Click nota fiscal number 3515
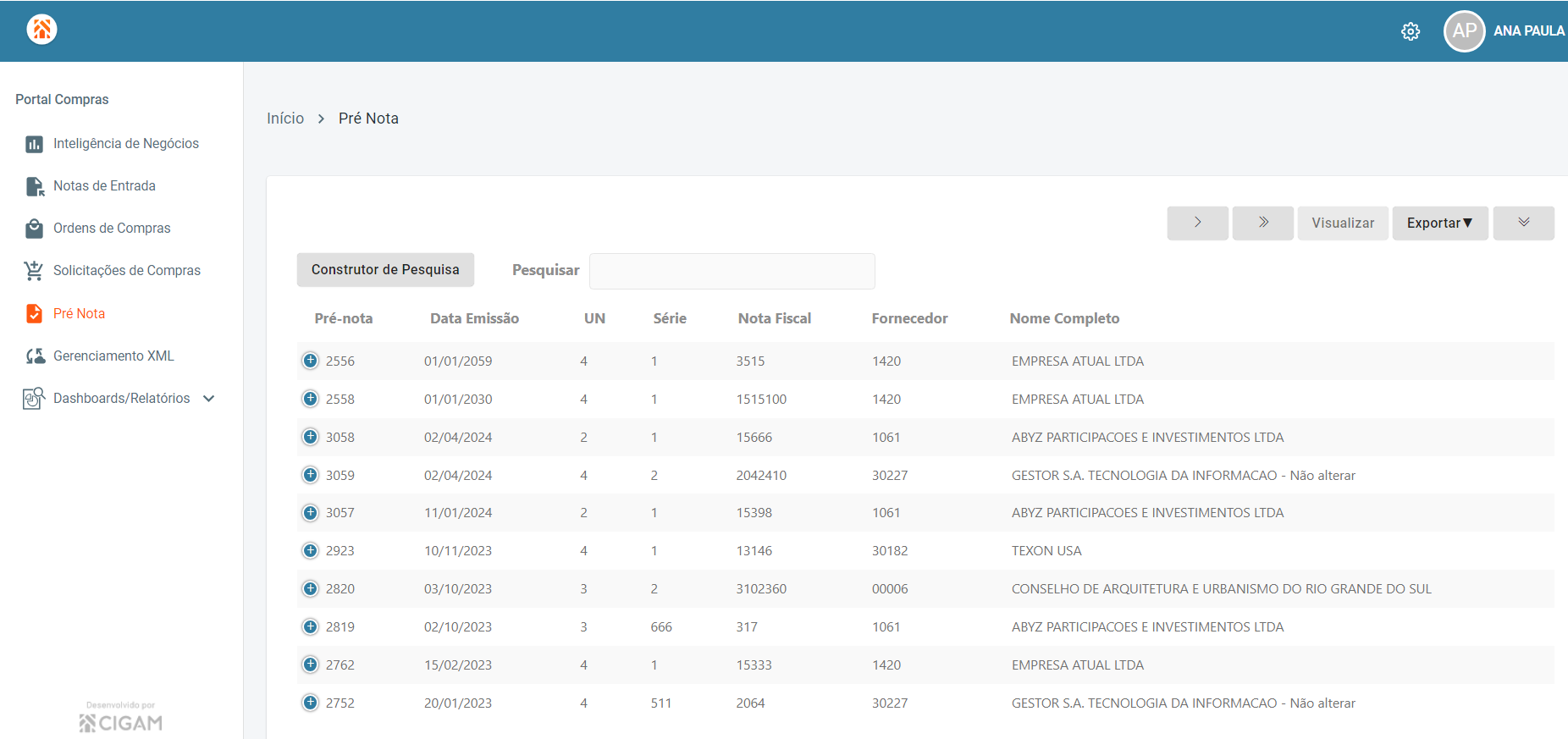 pos(750,361)
